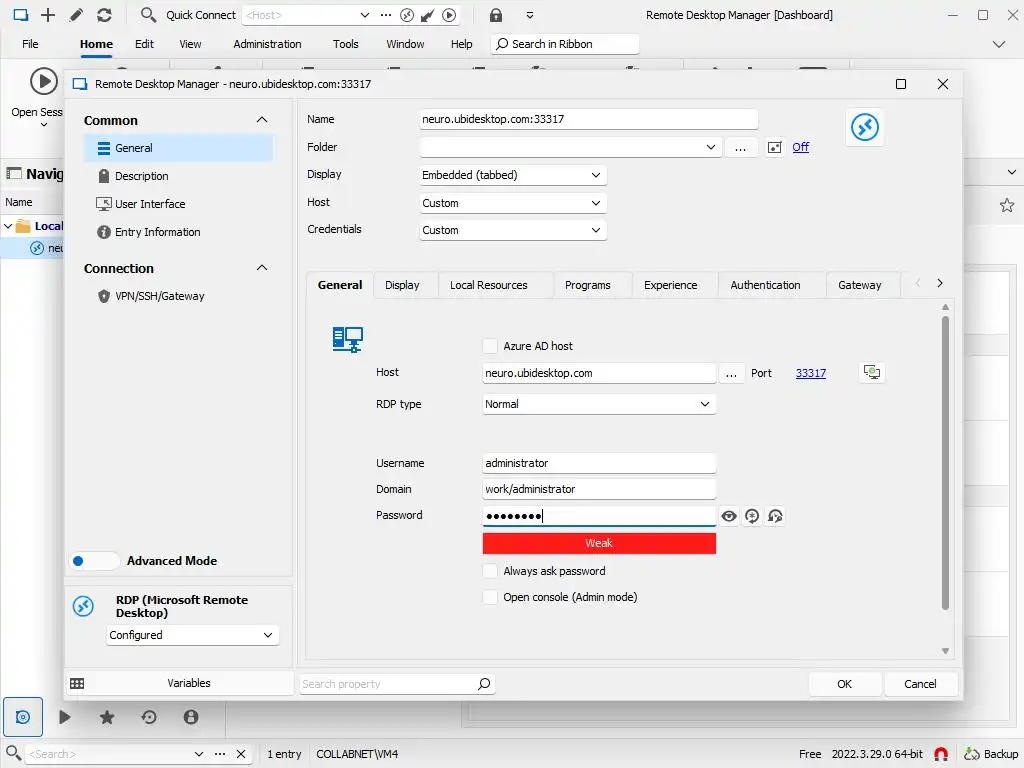
Task: Switch to the Local Resources tab
Action: (x=488, y=285)
